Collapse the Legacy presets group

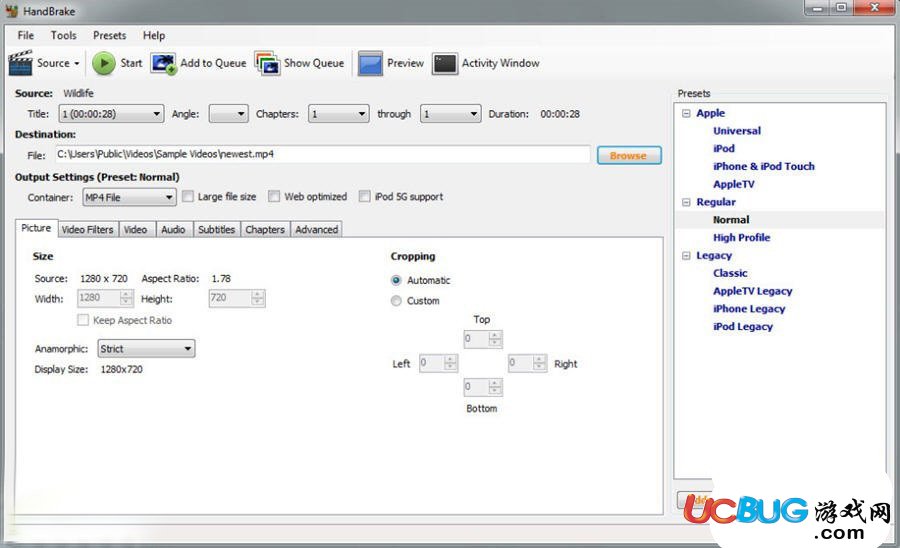click(686, 256)
